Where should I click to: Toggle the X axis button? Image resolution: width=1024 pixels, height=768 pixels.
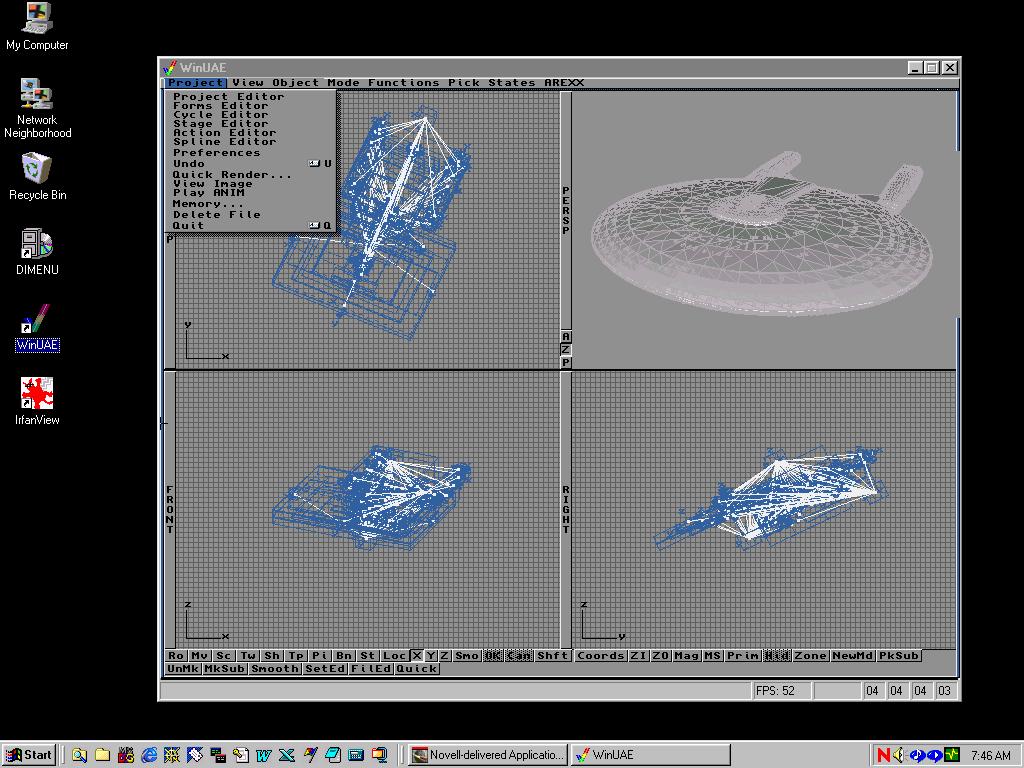(x=417, y=656)
